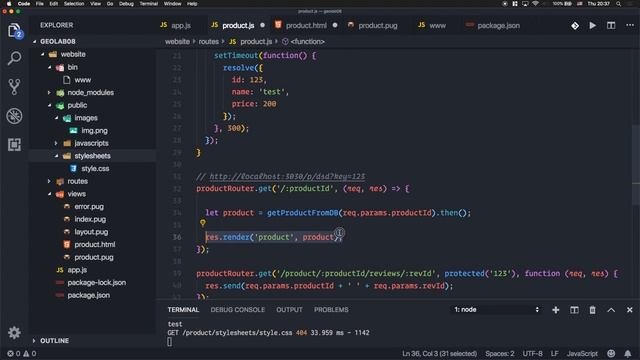Screen dimensions: 640x360
Task: Open the Apple menu
Action: [9, 4]
